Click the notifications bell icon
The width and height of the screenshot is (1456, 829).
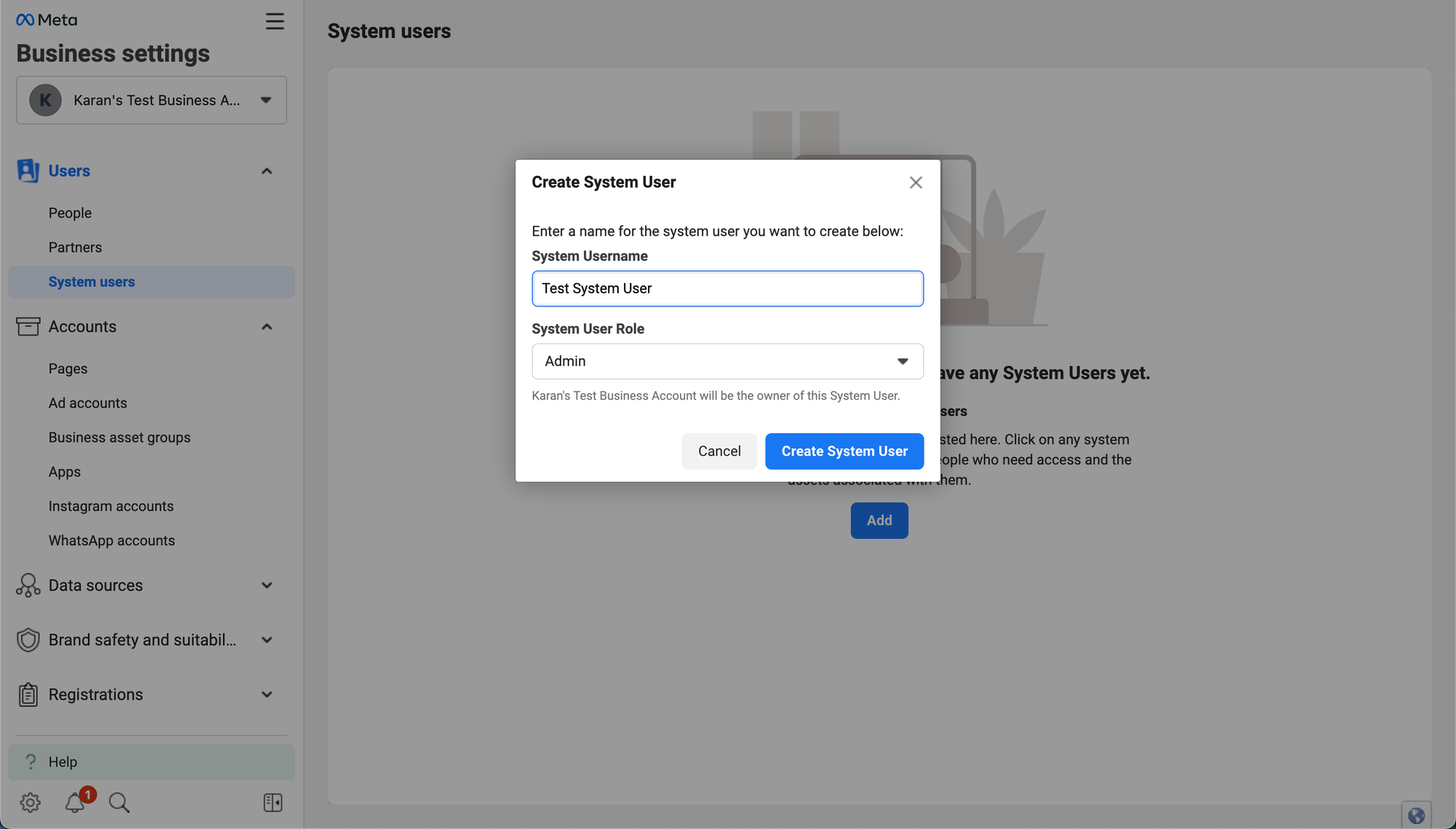pyautogui.click(x=75, y=803)
